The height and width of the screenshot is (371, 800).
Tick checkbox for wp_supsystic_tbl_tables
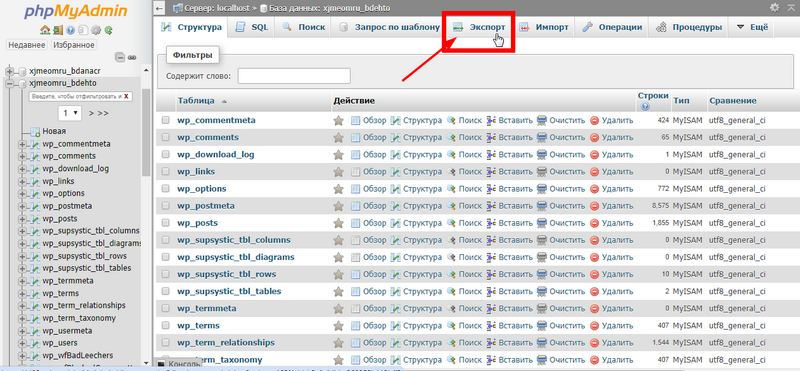[165, 291]
